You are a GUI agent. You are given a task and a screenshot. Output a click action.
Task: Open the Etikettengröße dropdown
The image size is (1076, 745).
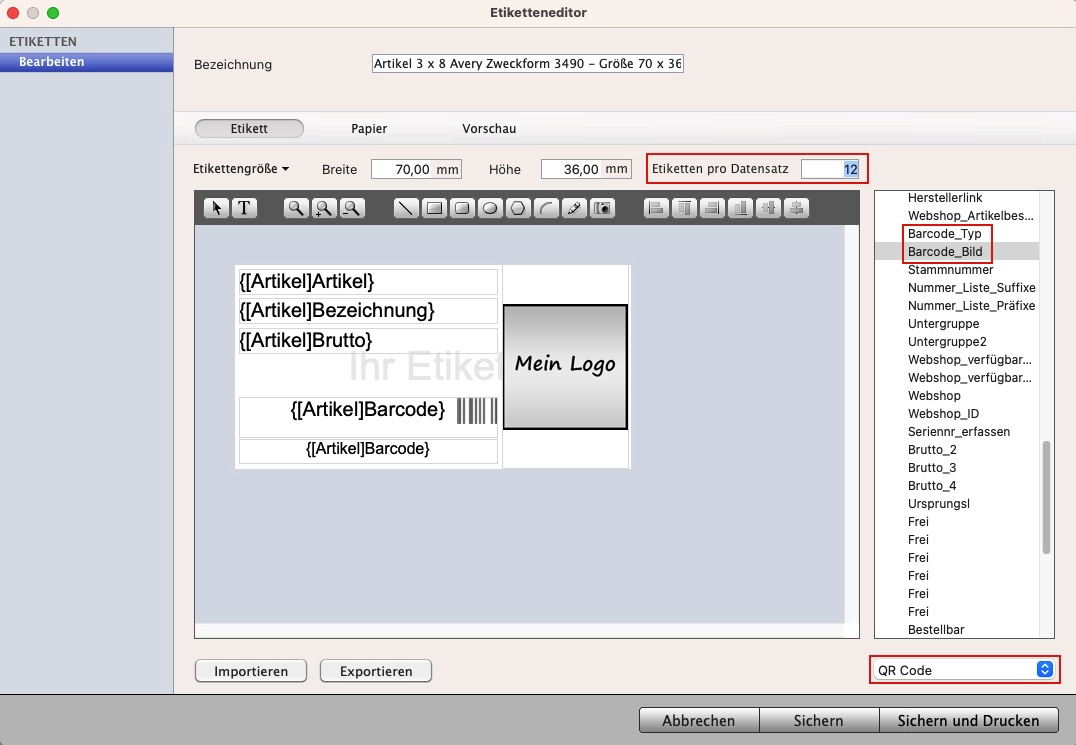(241, 169)
